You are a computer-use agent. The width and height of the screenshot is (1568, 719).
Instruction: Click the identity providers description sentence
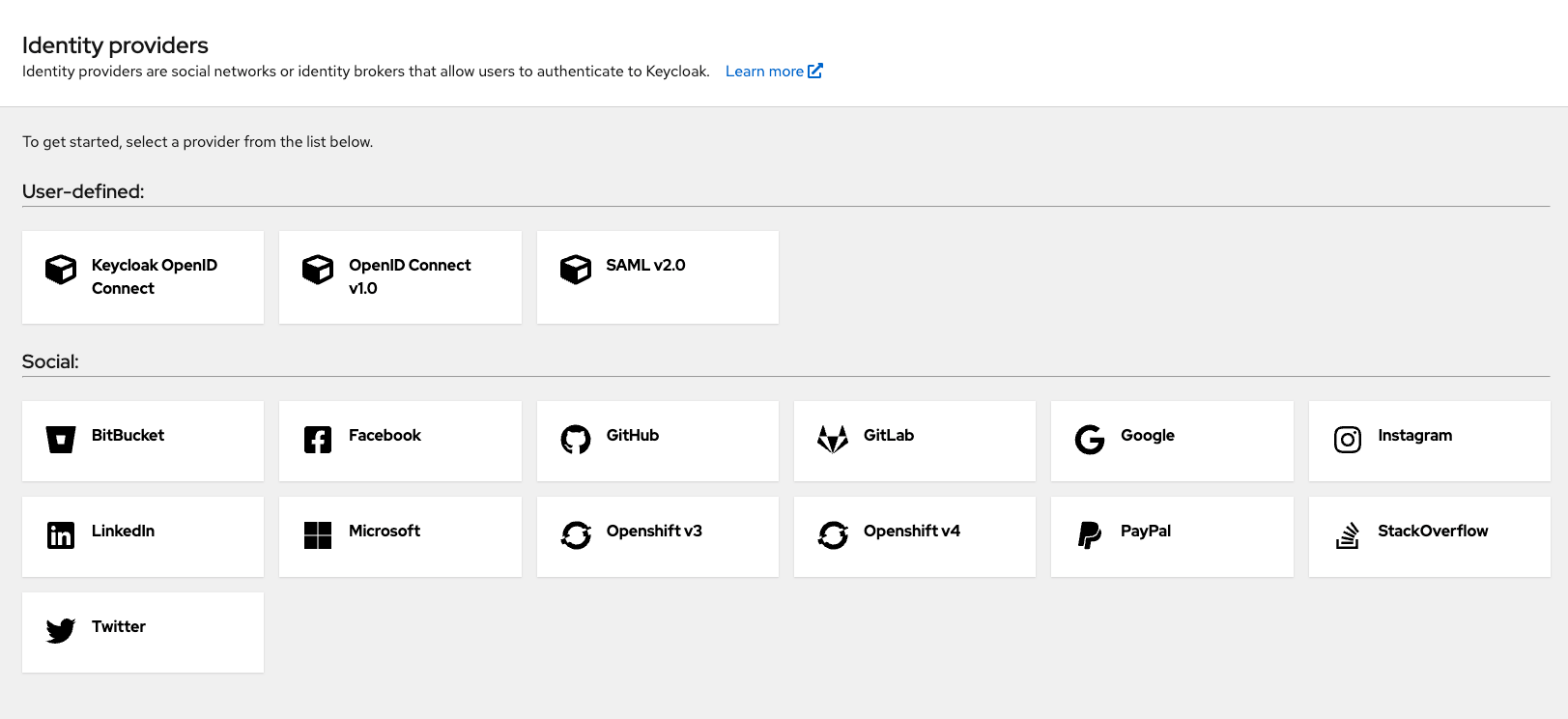[365, 72]
